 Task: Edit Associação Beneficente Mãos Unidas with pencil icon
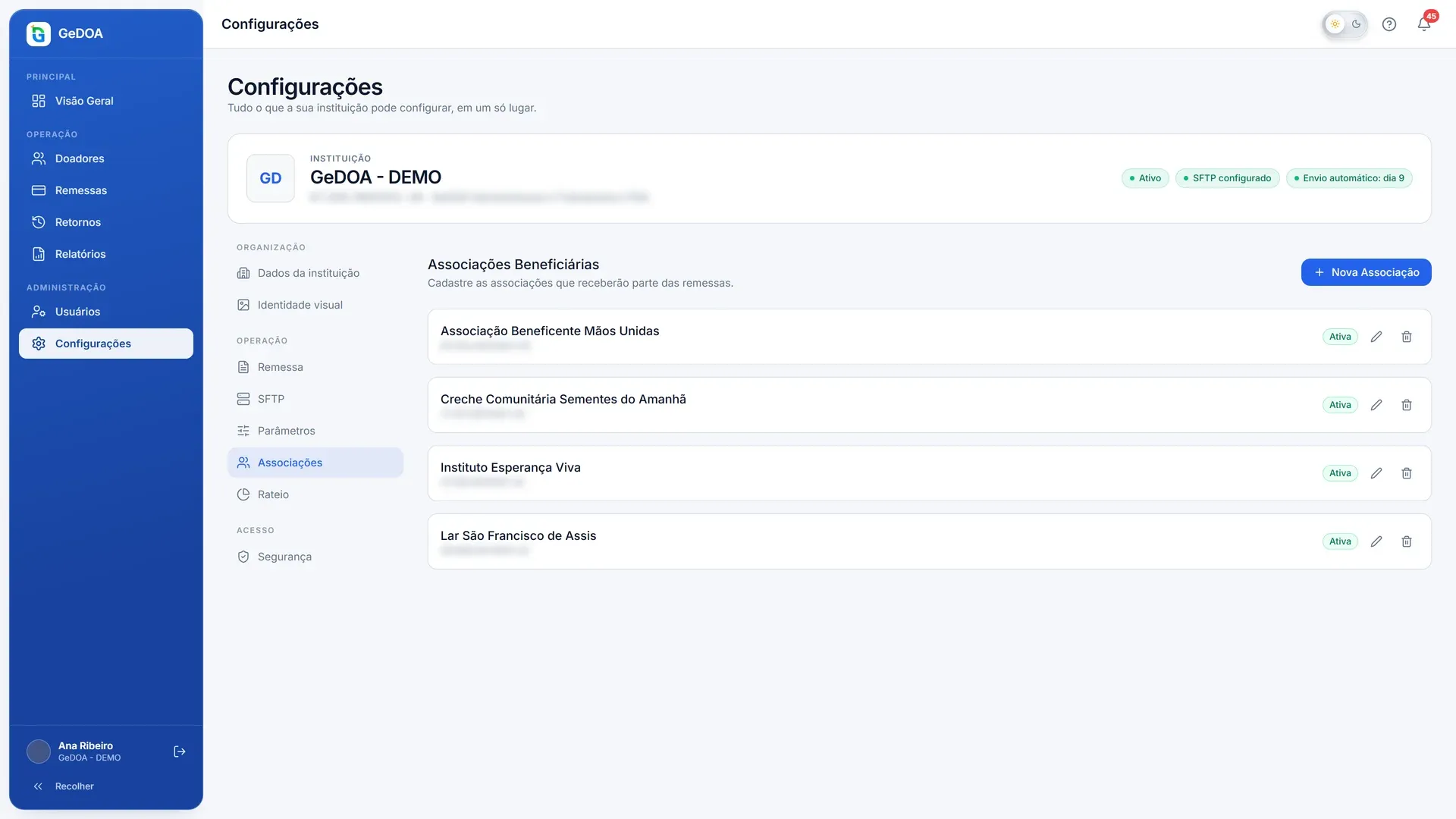(x=1376, y=337)
